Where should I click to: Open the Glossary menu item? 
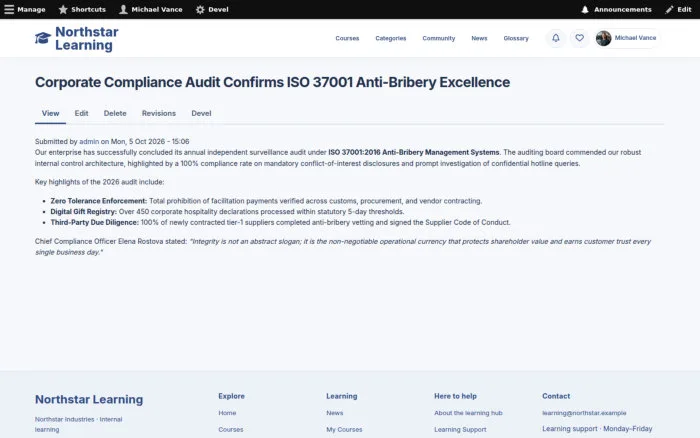click(x=516, y=38)
